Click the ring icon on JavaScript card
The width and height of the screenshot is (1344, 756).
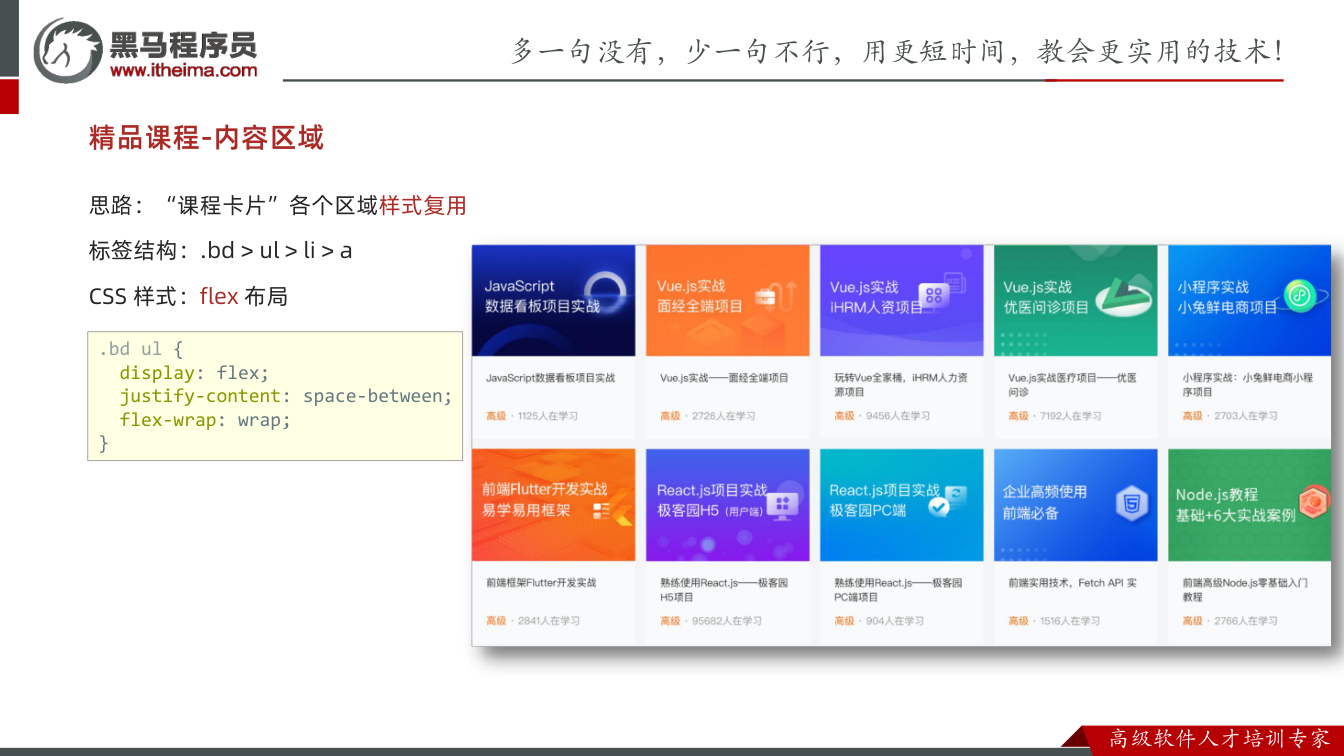(x=603, y=291)
